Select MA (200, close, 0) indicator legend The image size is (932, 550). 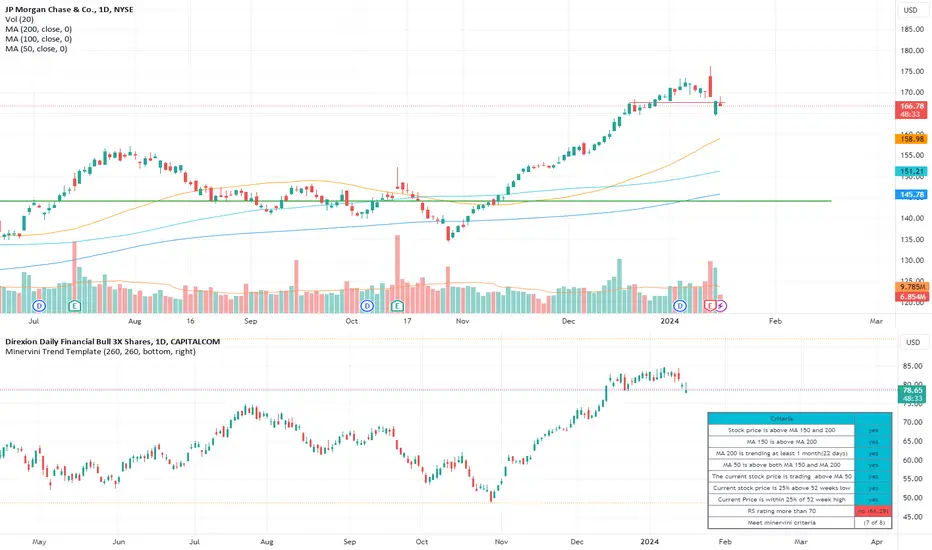[x=39, y=29]
